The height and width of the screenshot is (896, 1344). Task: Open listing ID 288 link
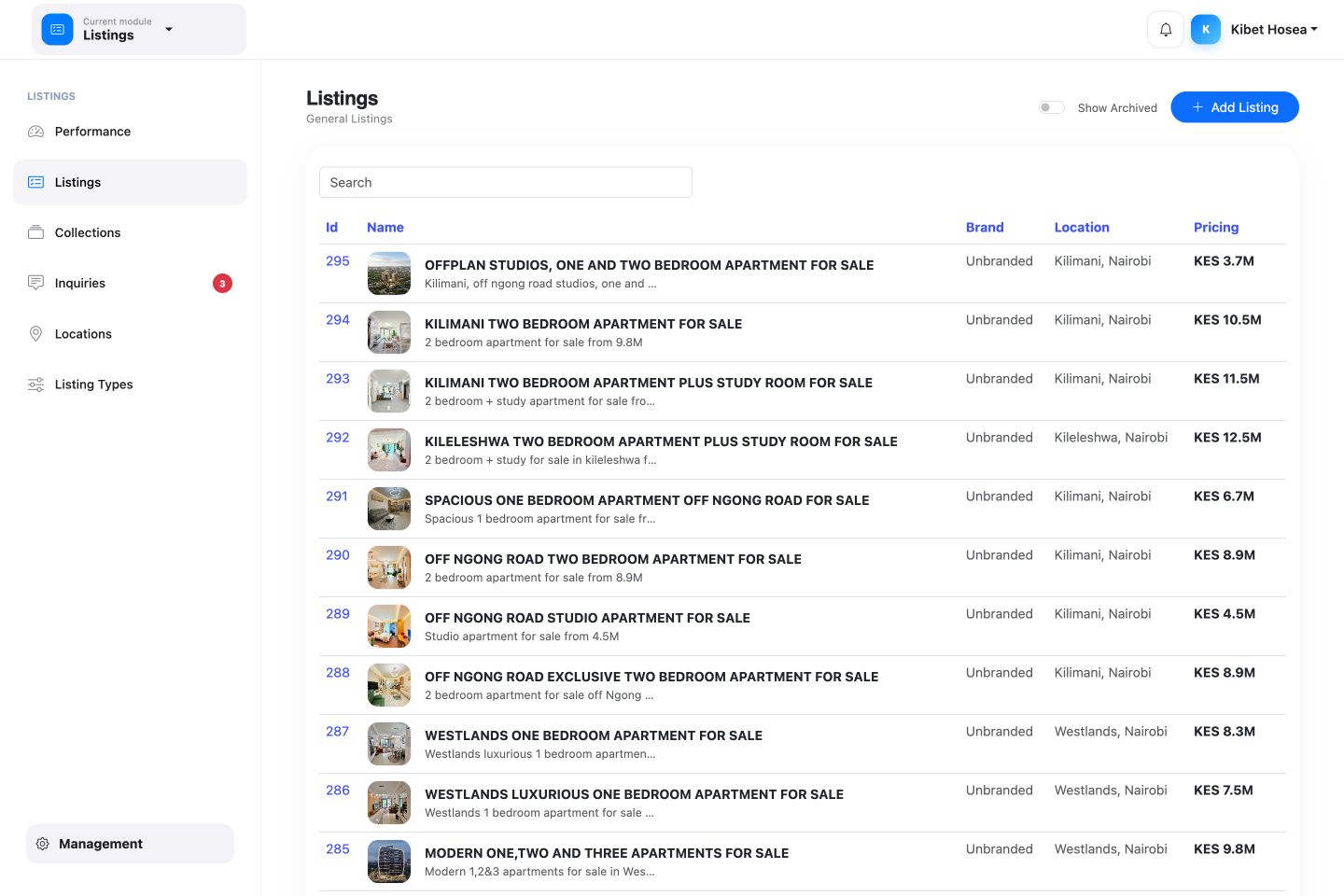click(338, 673)
